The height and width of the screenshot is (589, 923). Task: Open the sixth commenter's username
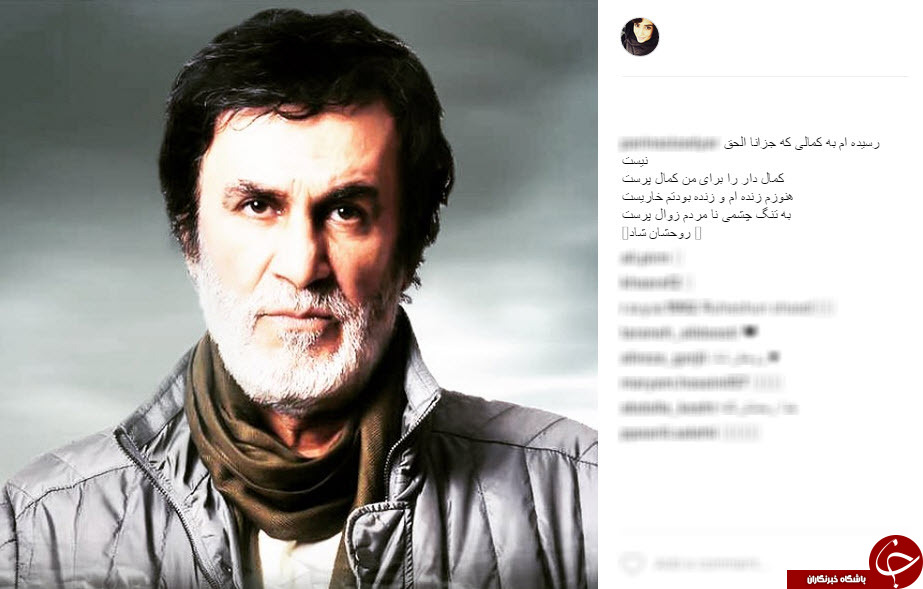click(x=685, y=382)
